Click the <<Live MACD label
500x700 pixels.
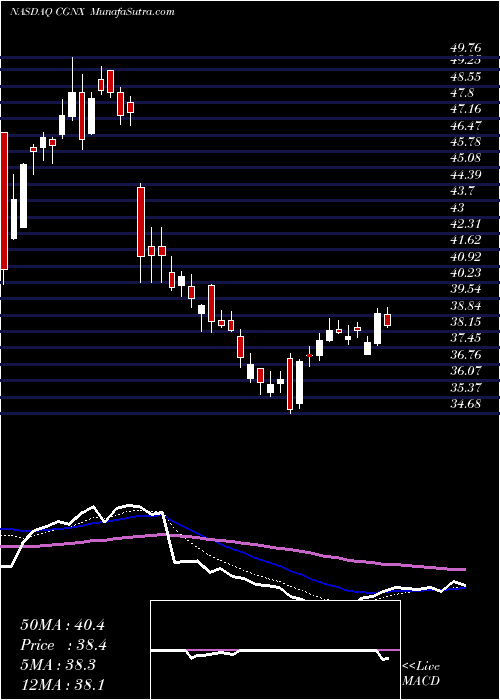point(421,673)
